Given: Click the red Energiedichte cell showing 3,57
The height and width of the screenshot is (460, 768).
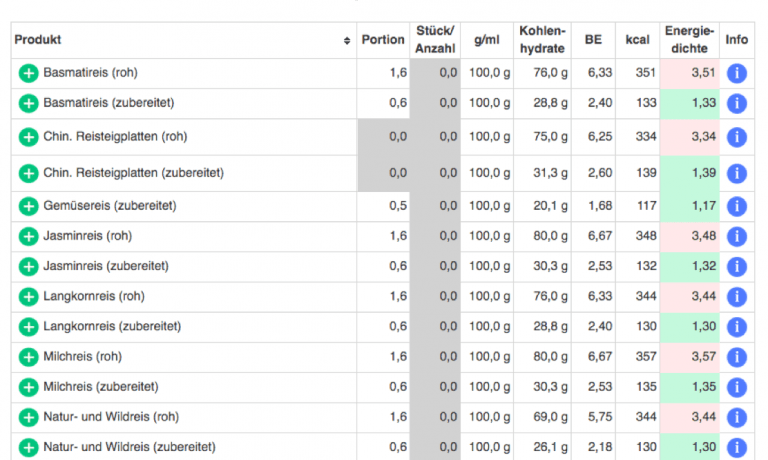Looking at the screenshot, I should tap(689, 356).
